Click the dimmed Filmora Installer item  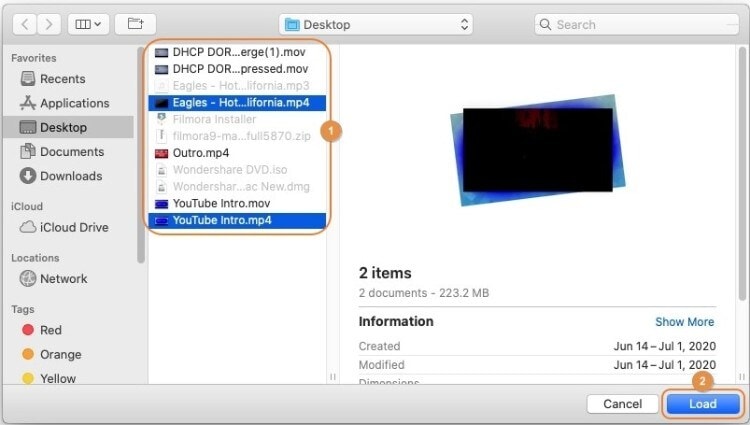(237, 119)
